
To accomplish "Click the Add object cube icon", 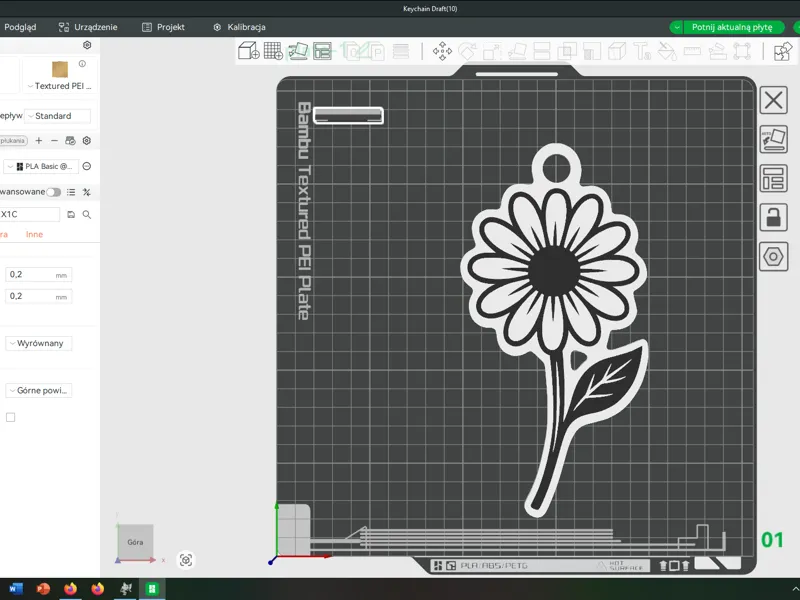I will click(x=248, y=51).
